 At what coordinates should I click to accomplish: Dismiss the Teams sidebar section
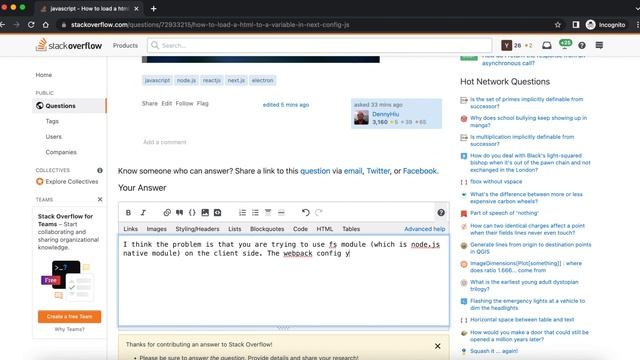tap(100, 199)
